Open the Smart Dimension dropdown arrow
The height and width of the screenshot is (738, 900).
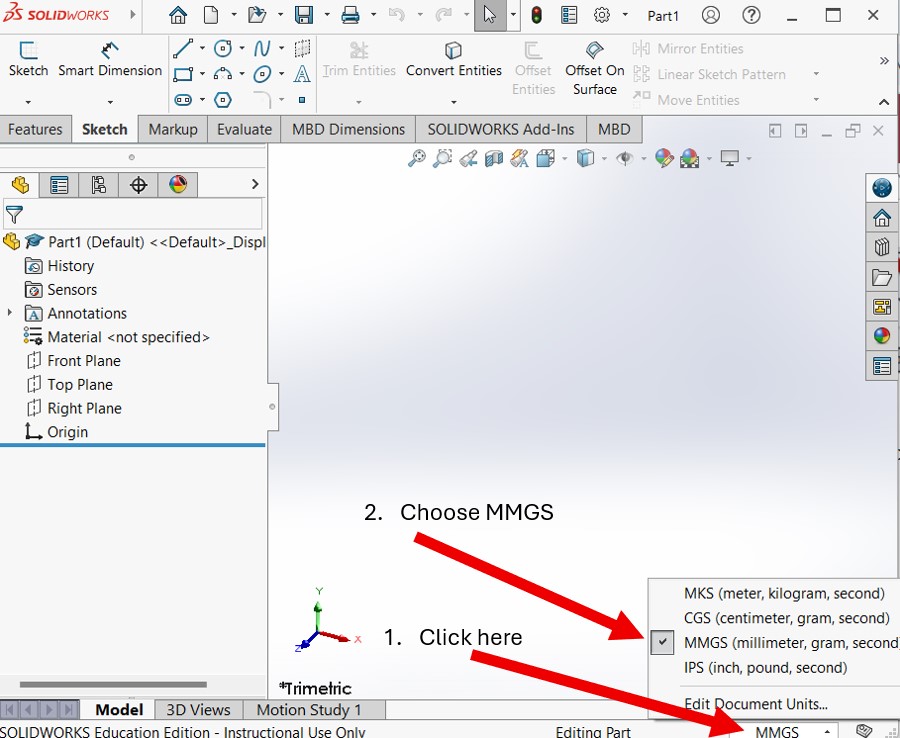pyautogui.click(x=110, y=102)
